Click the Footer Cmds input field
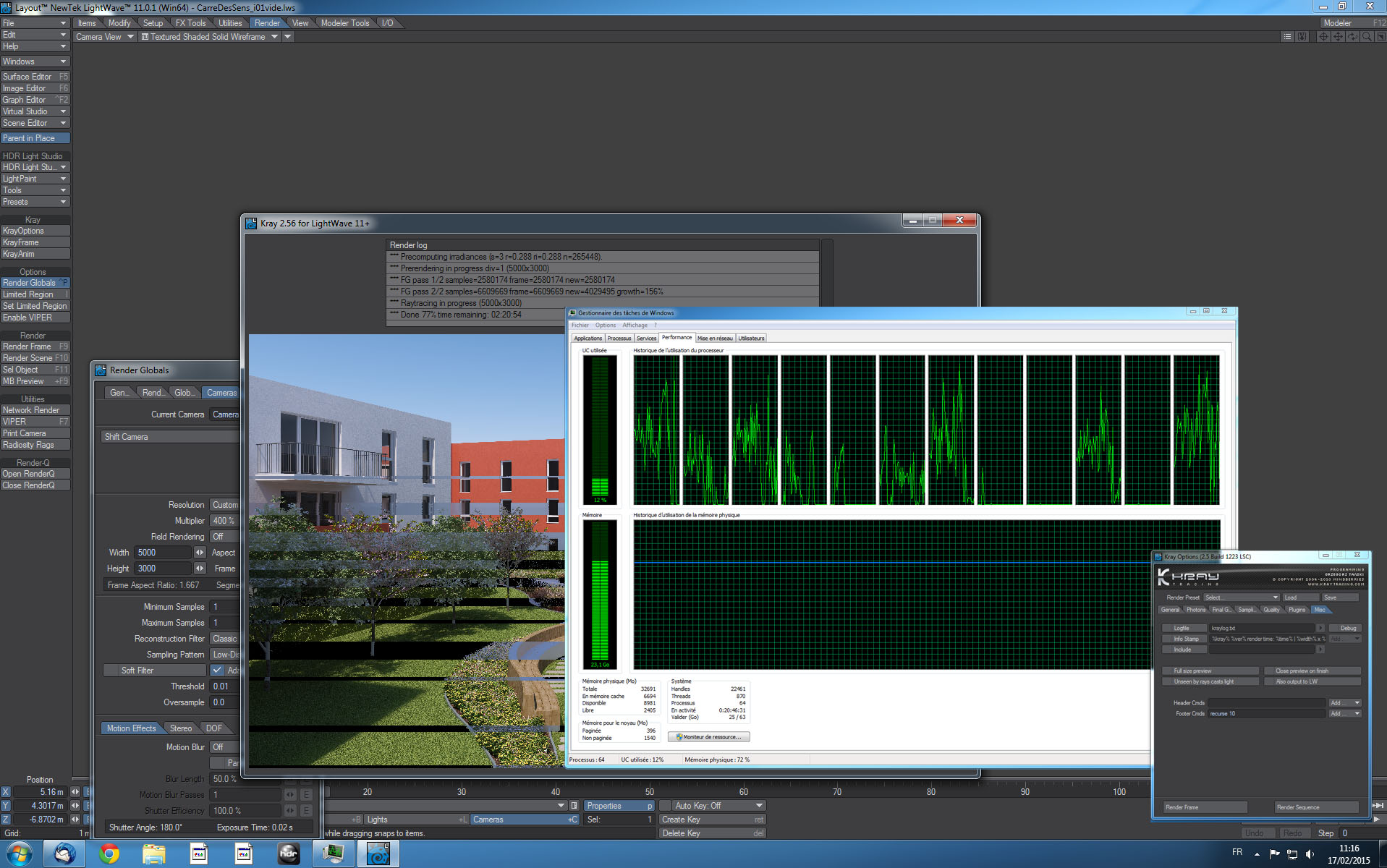This screenshot has width=1387, height=868. tap(1266, 714)
